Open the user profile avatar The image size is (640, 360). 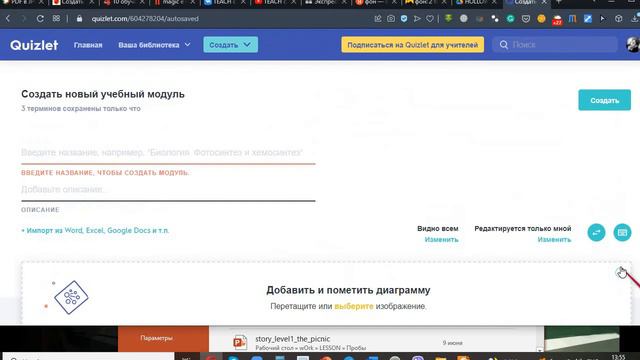[x=633, y=45]
